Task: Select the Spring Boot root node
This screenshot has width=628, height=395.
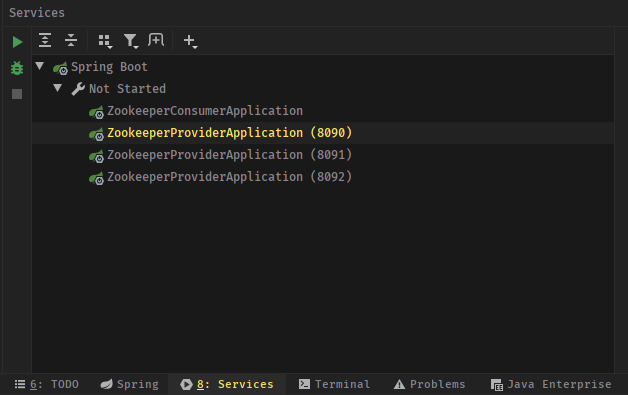Action: (x=109, y=67)
